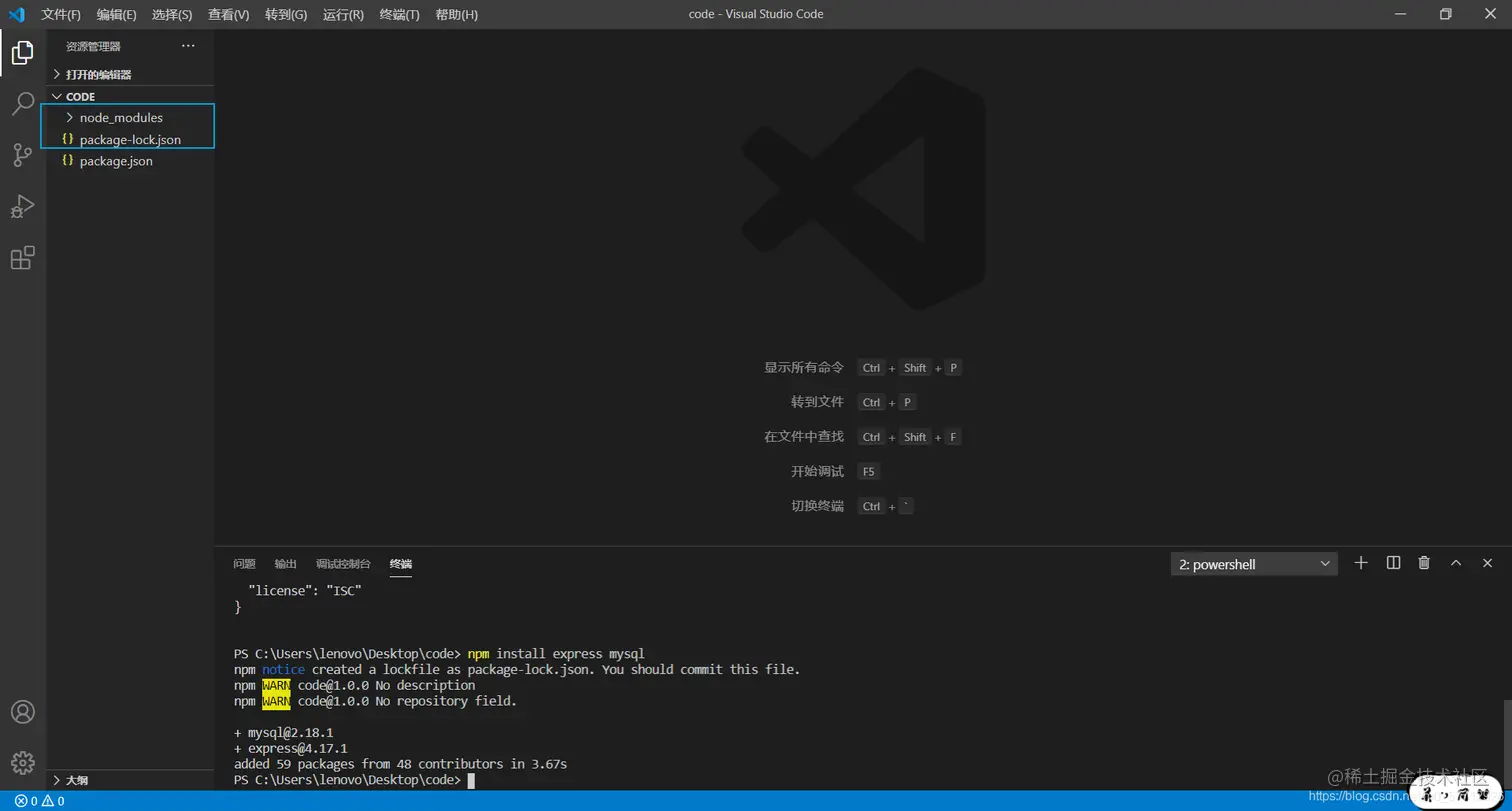Click the express@4.17.1 terminal line
This screenshot has height=811, width=1512.
point(291,748)
